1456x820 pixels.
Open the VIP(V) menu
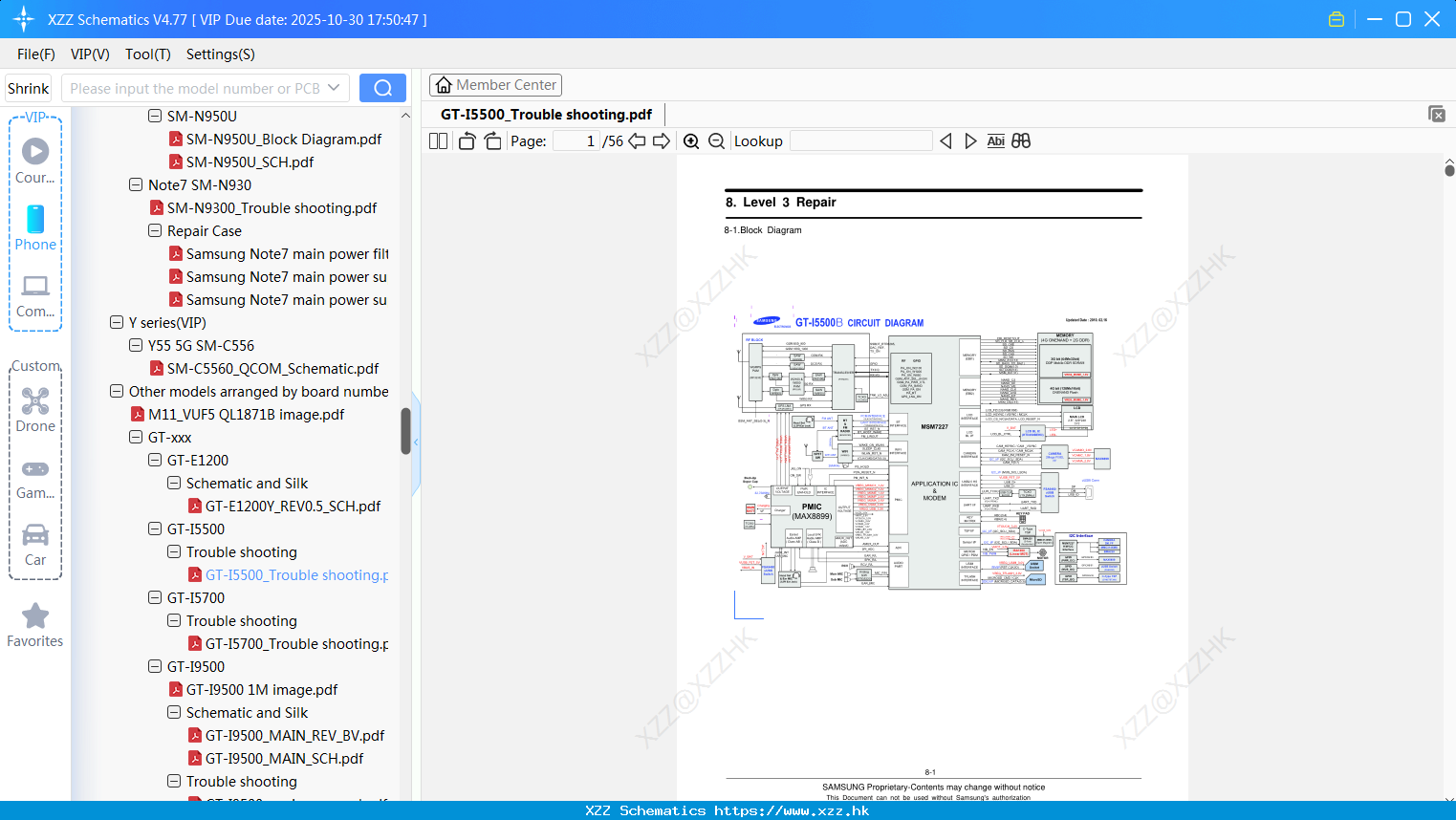pyautogui.click(x=90, y=54)
